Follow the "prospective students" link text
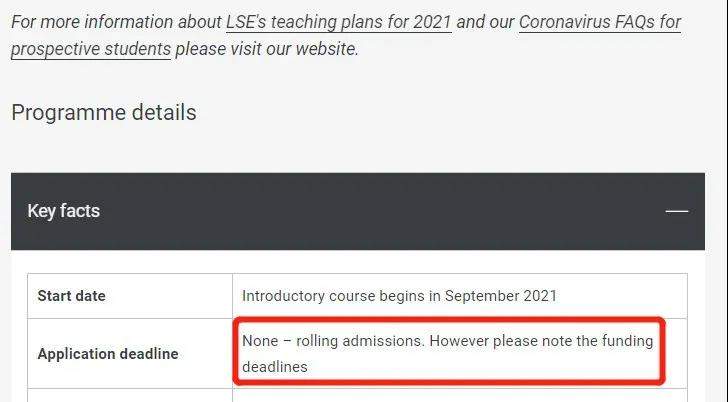The width and height of the screenshot is (728, 402). [x=91, y=48]
